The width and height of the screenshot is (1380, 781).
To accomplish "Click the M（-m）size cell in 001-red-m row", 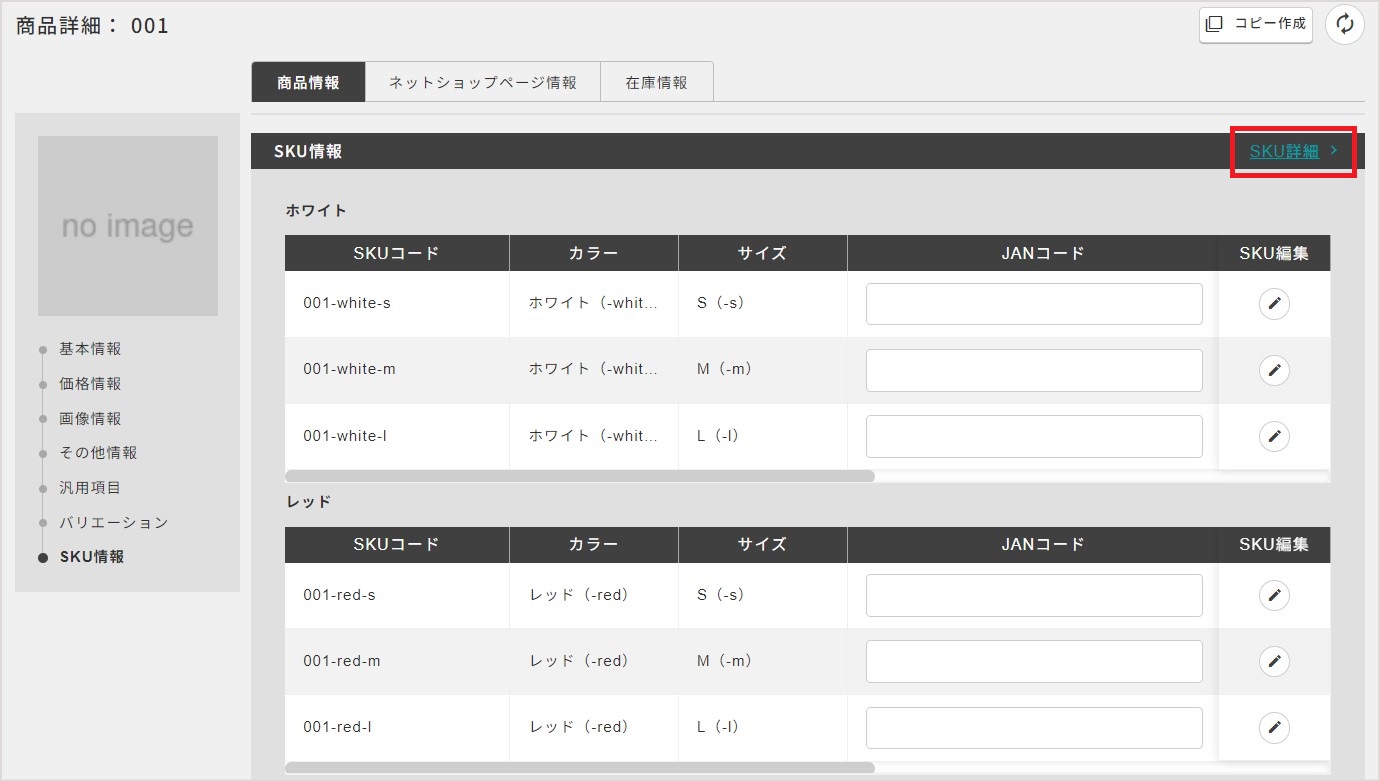I will coord(763,661).
